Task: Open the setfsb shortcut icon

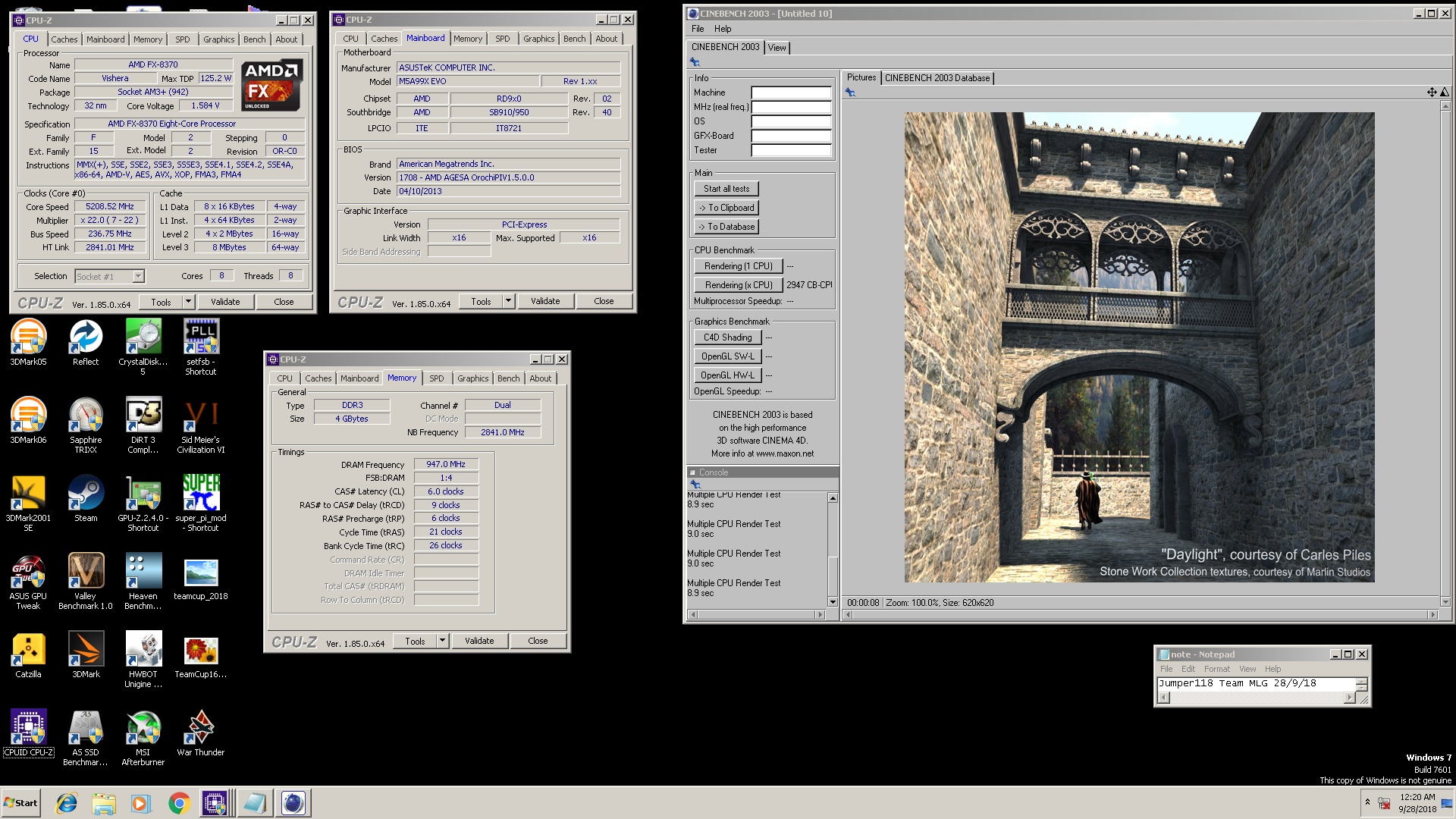Action: tap(201, 347)
